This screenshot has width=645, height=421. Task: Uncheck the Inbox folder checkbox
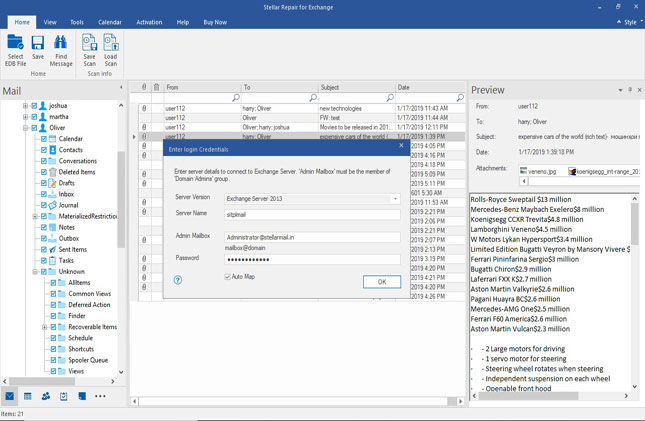tap(45, 194)
